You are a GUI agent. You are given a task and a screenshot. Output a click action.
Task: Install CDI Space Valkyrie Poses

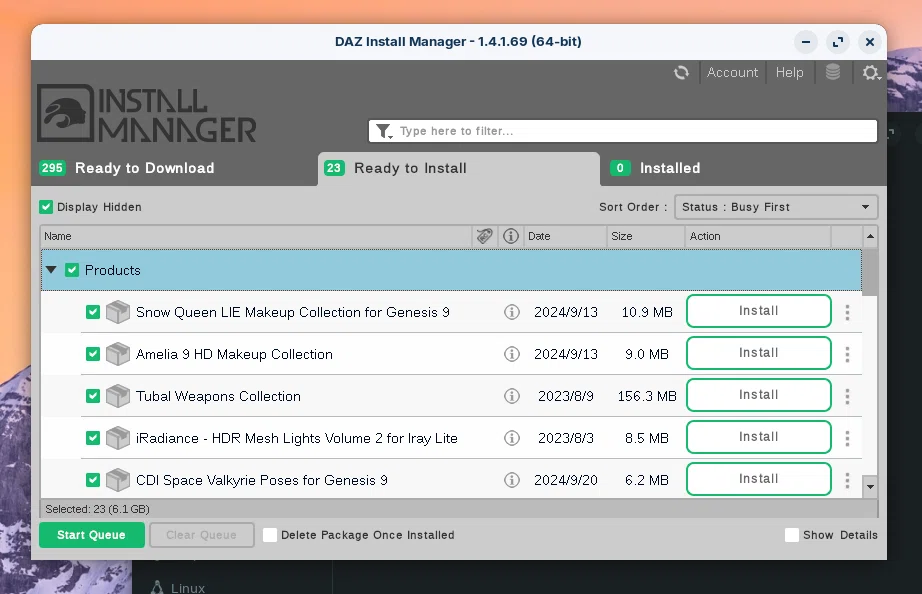[759, 479]
